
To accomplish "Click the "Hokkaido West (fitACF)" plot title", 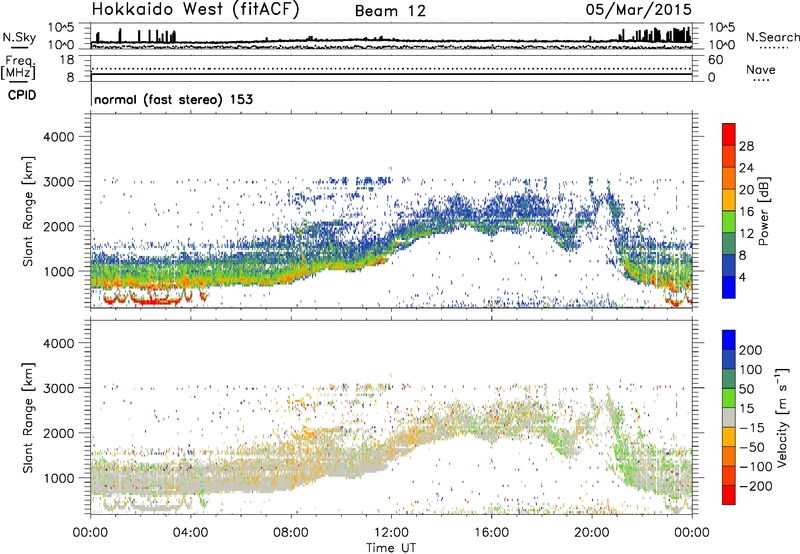I will coord(195,9).
